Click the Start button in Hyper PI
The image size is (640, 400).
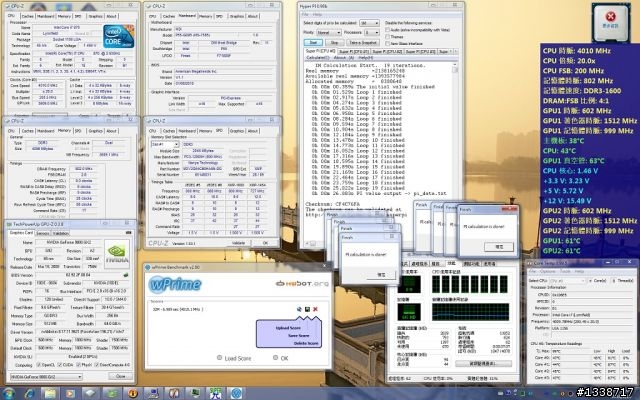coord(313,42)
